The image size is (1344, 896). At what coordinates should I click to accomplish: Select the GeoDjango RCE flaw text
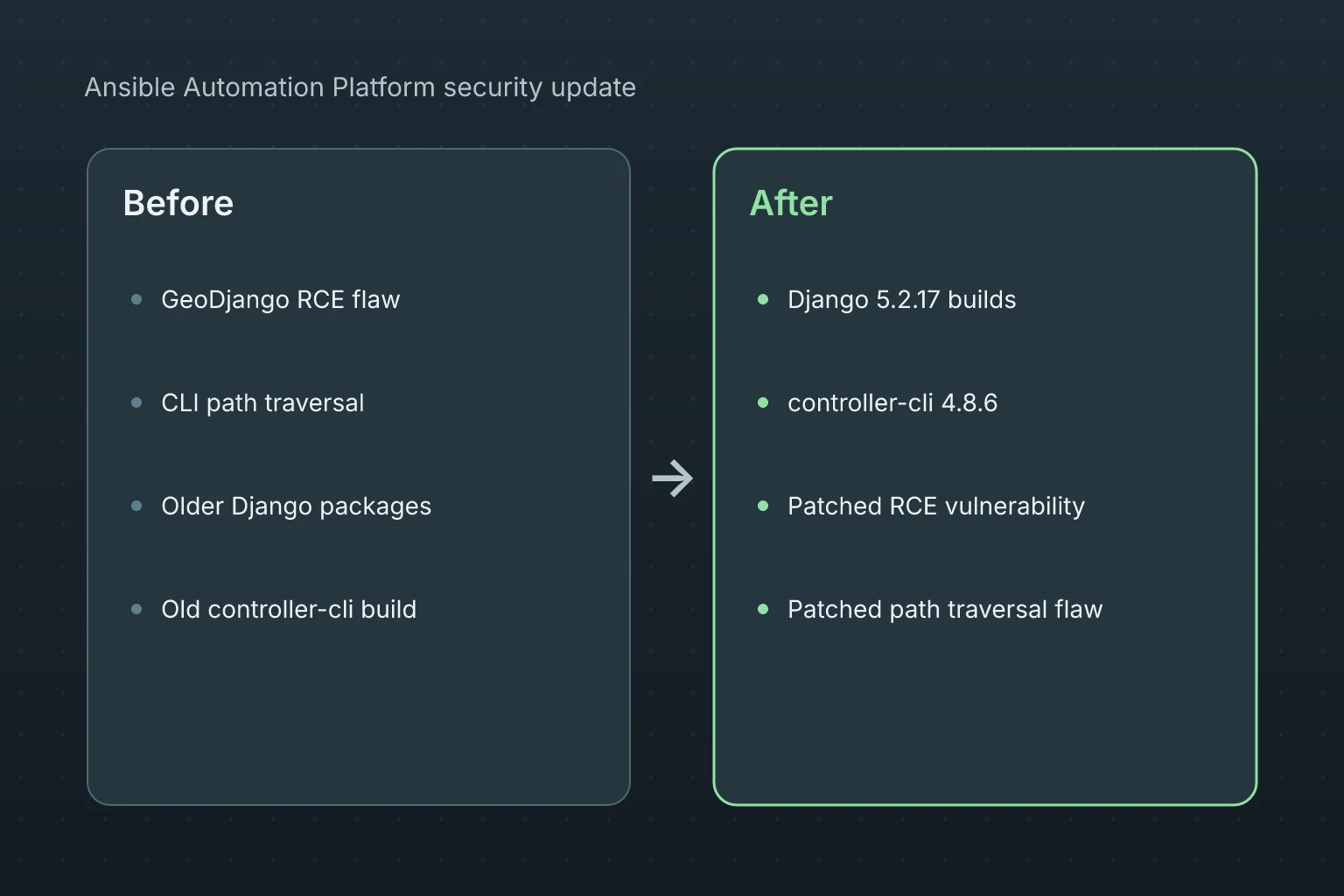coord(281,299)
